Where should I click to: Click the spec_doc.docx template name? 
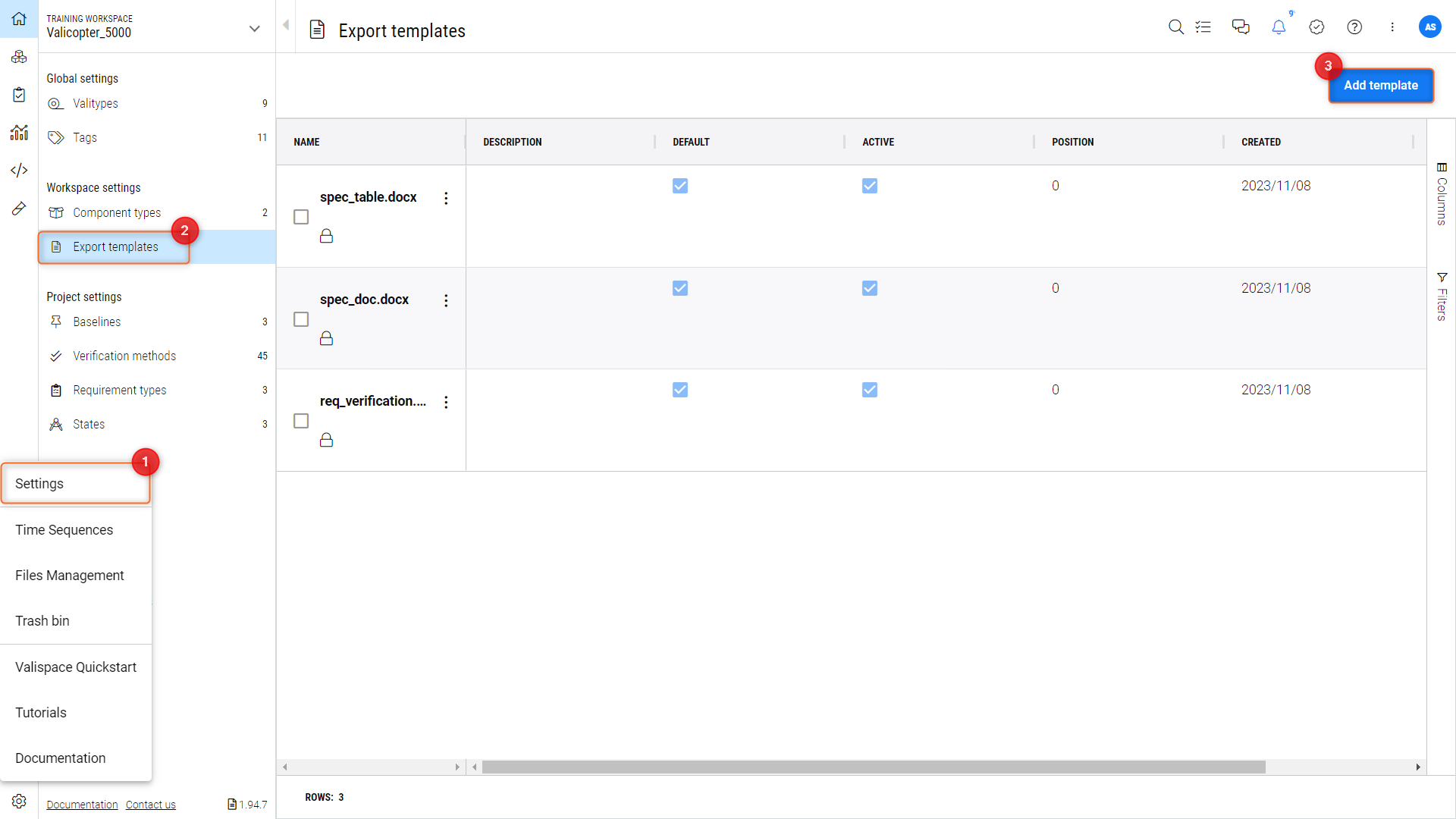[364, 300]
